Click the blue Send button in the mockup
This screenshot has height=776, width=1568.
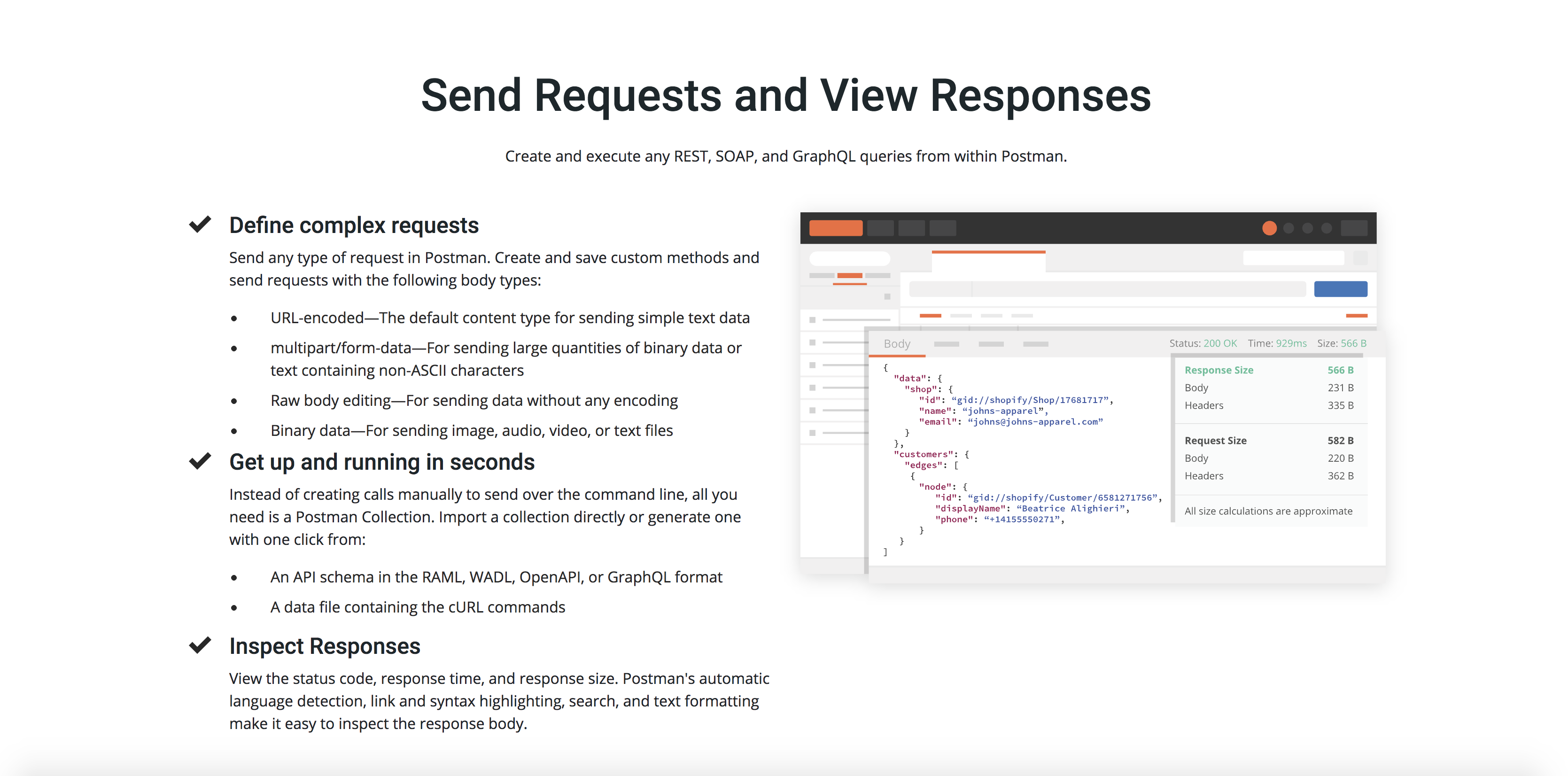(1340, 289)
